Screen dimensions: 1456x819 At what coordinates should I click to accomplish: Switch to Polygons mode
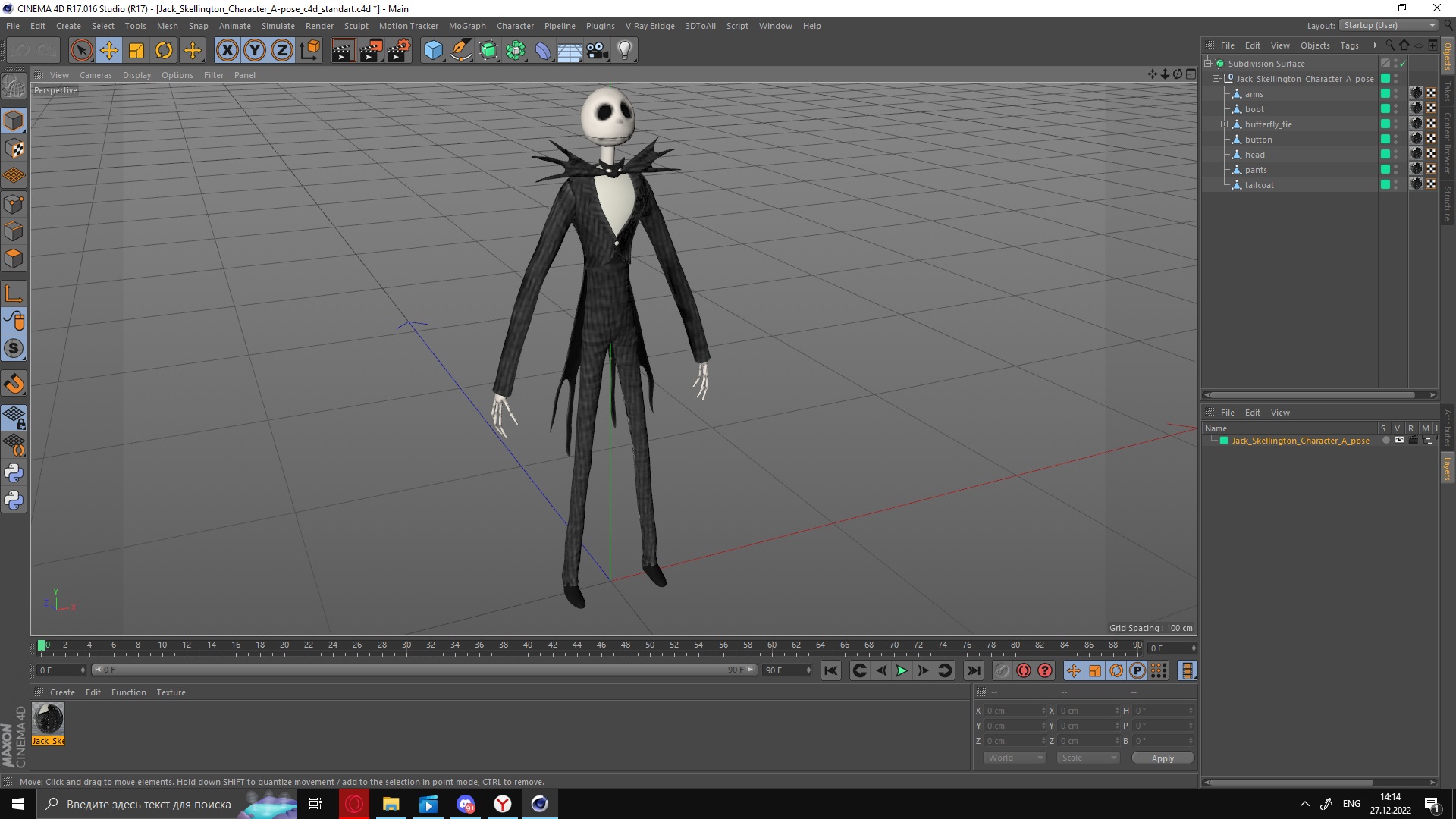(x=14, y=259)
